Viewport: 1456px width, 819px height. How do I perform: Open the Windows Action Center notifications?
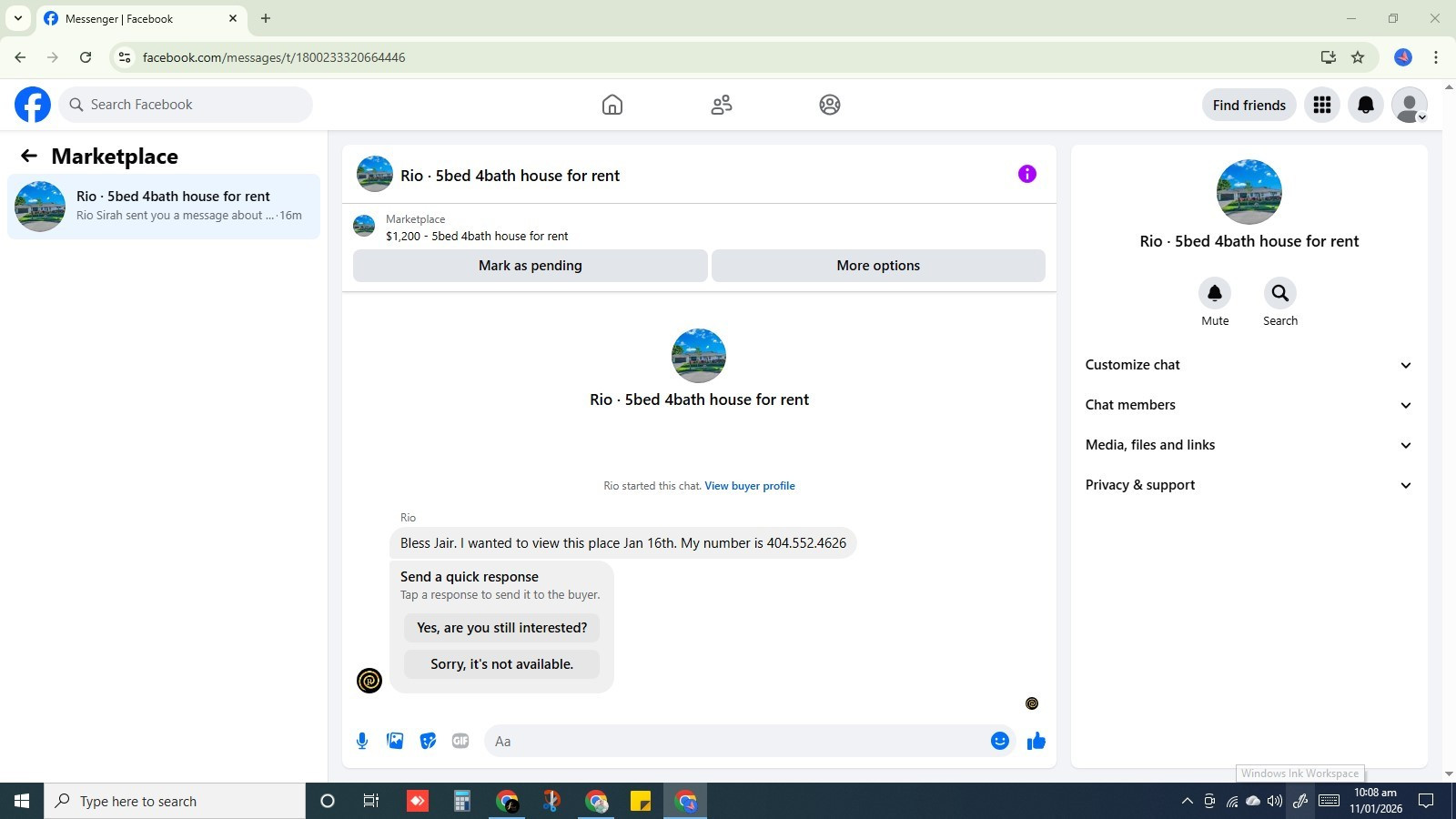pyautogui.click(x=1427, y=801)
